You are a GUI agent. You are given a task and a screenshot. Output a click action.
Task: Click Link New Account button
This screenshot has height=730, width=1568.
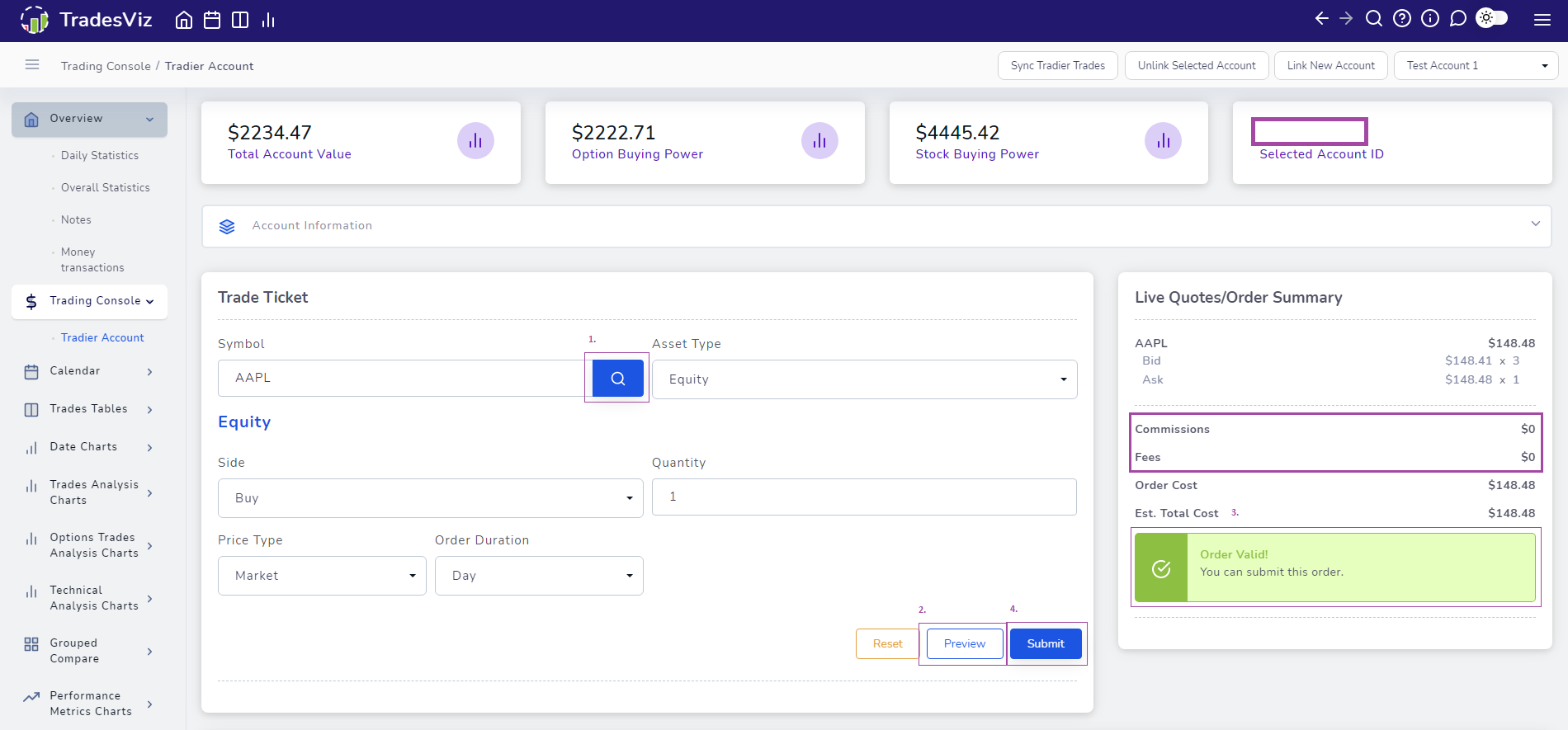tap(1331, 65)
